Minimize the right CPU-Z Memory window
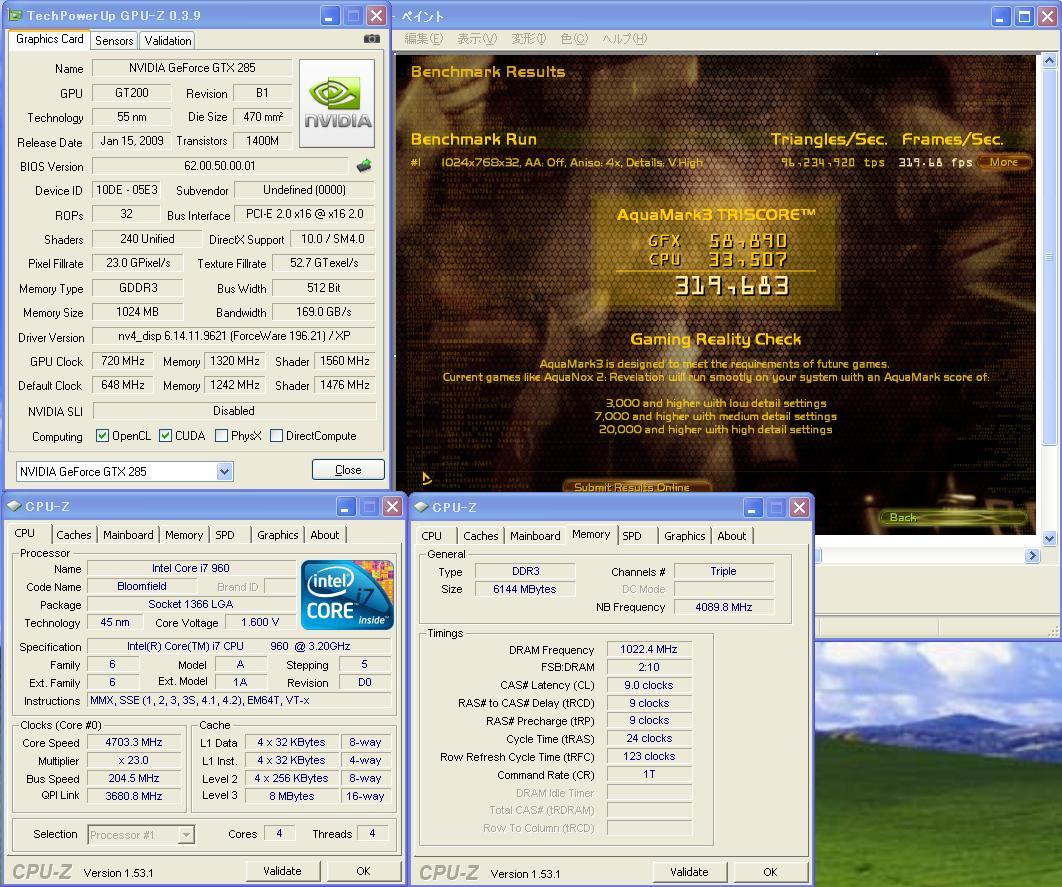This screenshot has height=887, width=1062. pos(753,507)
